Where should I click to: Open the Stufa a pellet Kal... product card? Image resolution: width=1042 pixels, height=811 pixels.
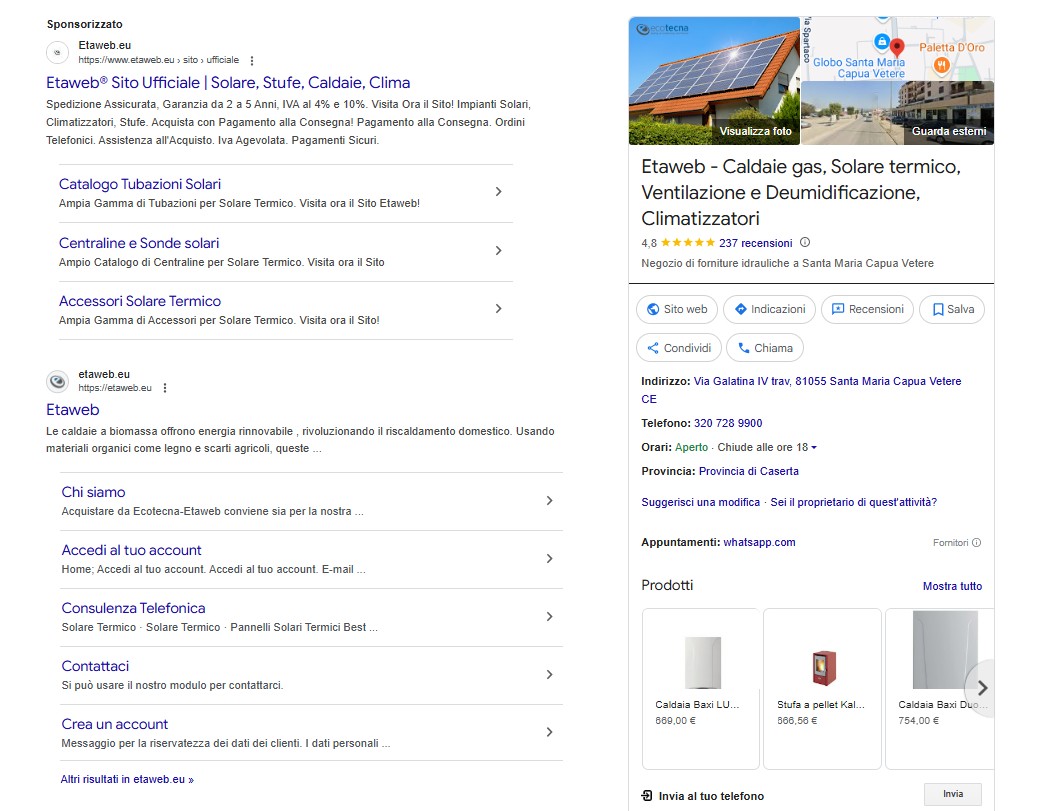(822, 689)
